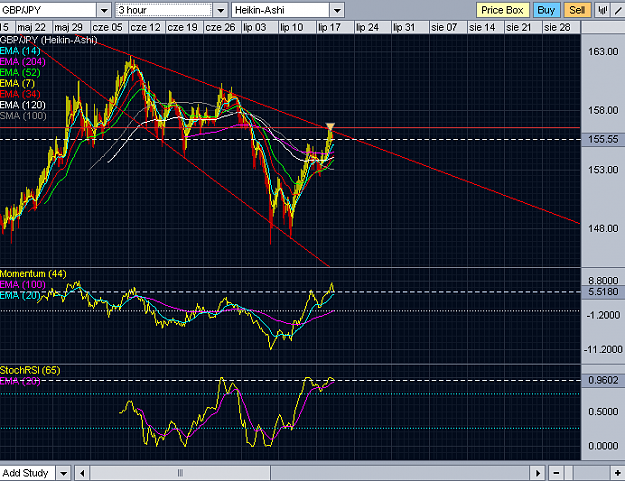Image resolution: width=625 pixels, height=481 pixels.
Task: Click the StochRSI (65) study label
Action: click(x=30, y=370)
